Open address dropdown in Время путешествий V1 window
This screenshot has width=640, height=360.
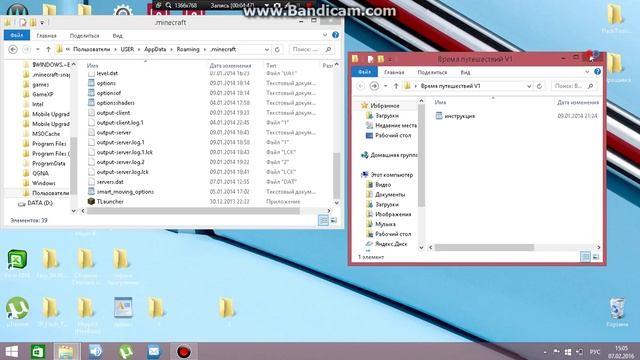[x=529, y=86]
